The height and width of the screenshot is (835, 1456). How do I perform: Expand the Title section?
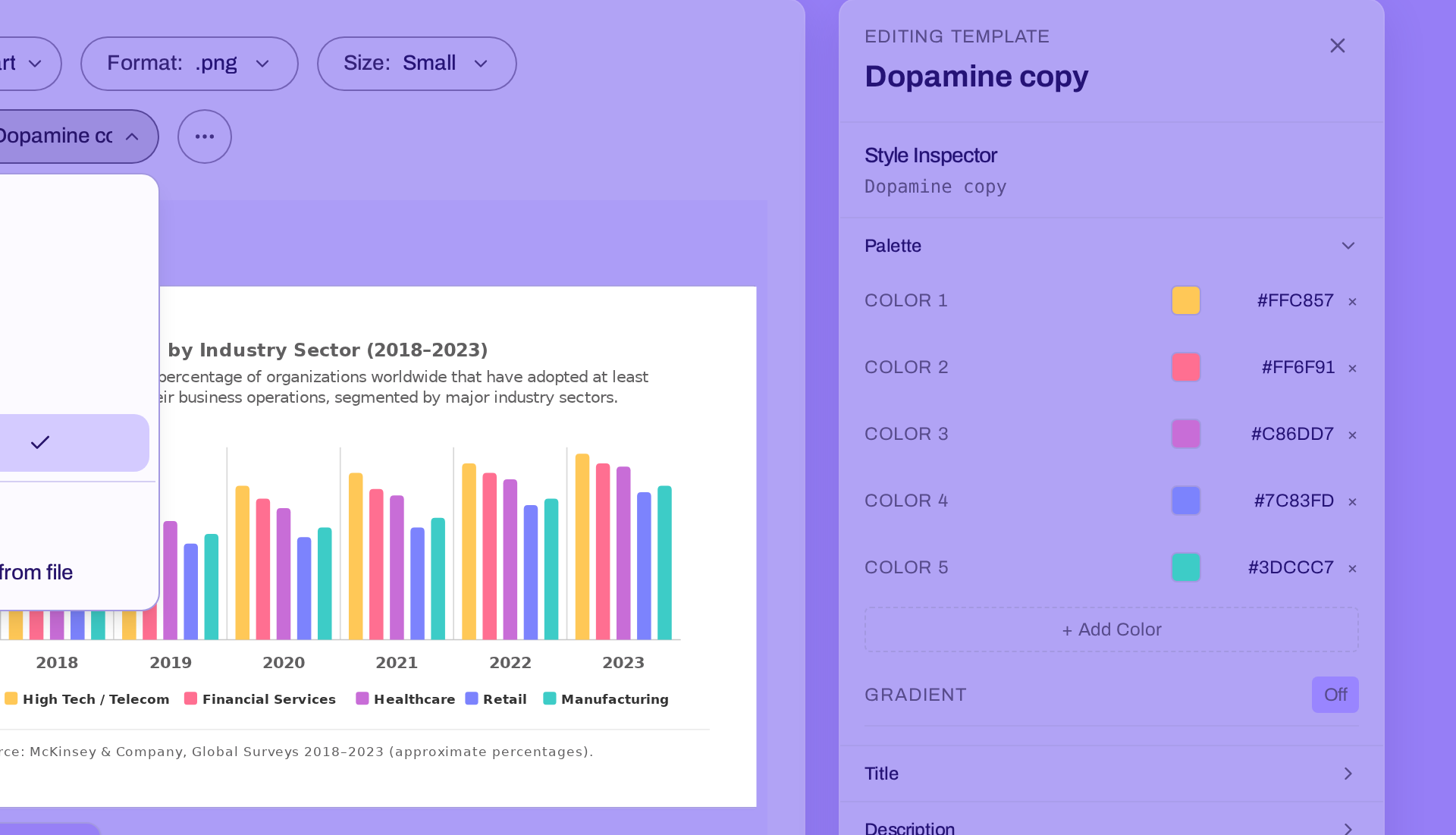[1111, 774]
